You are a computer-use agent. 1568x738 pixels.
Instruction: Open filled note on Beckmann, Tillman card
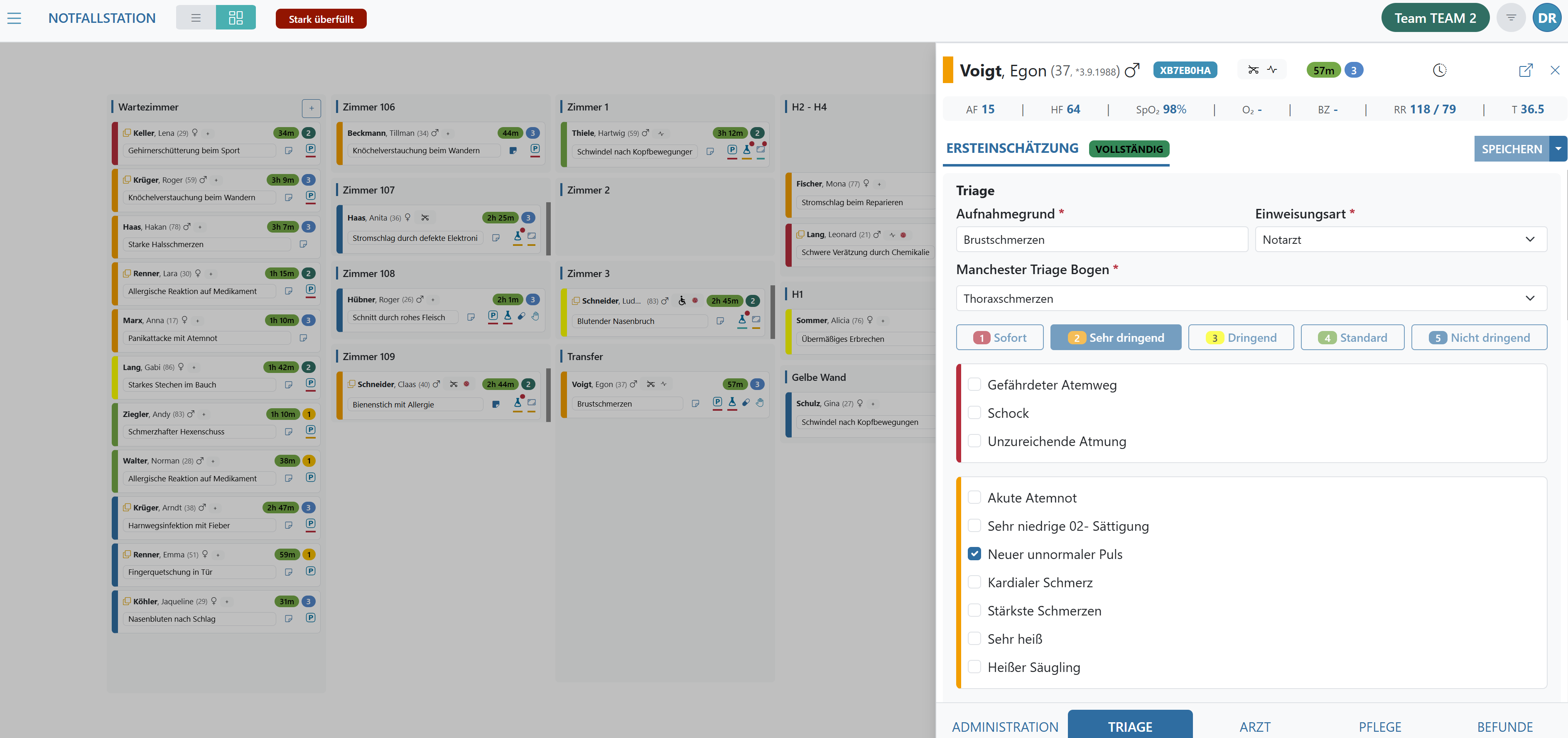click(513, 150)
